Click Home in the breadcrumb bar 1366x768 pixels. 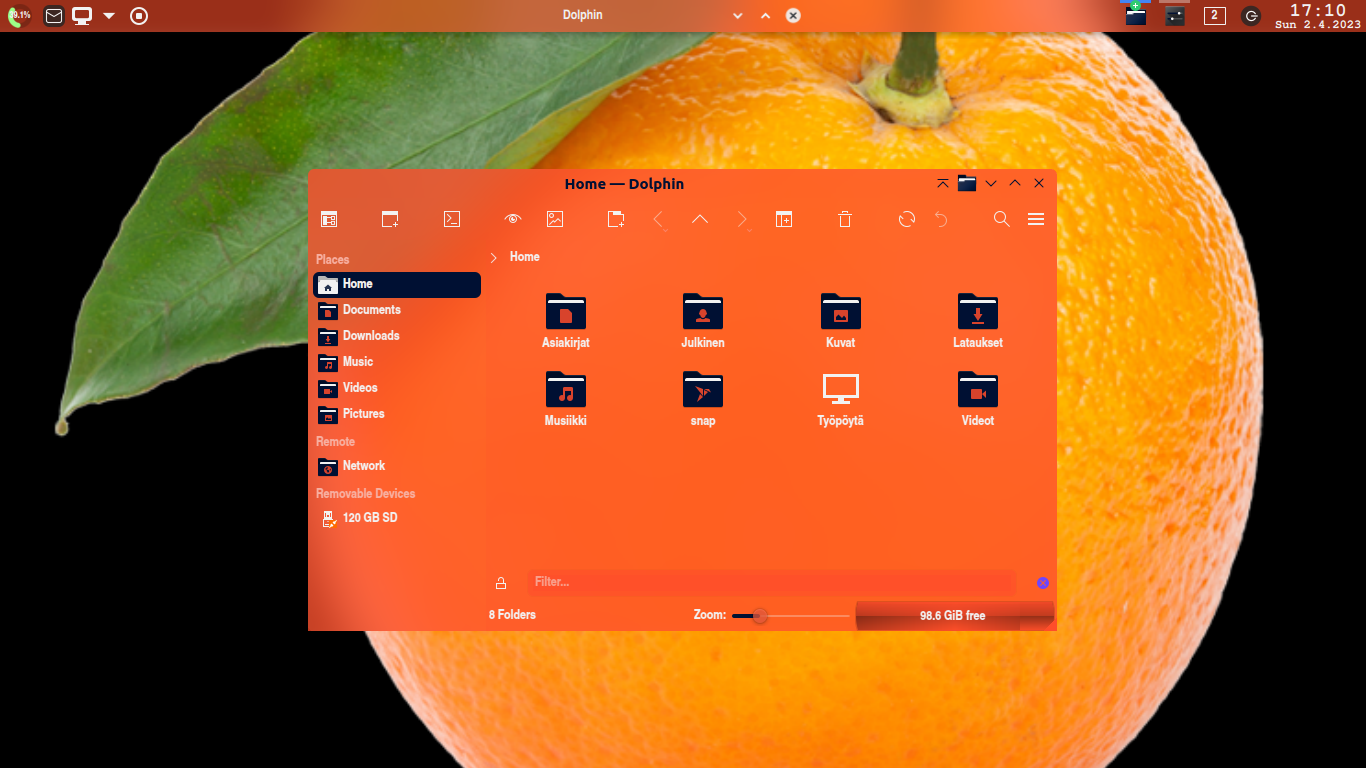point(525,257)
